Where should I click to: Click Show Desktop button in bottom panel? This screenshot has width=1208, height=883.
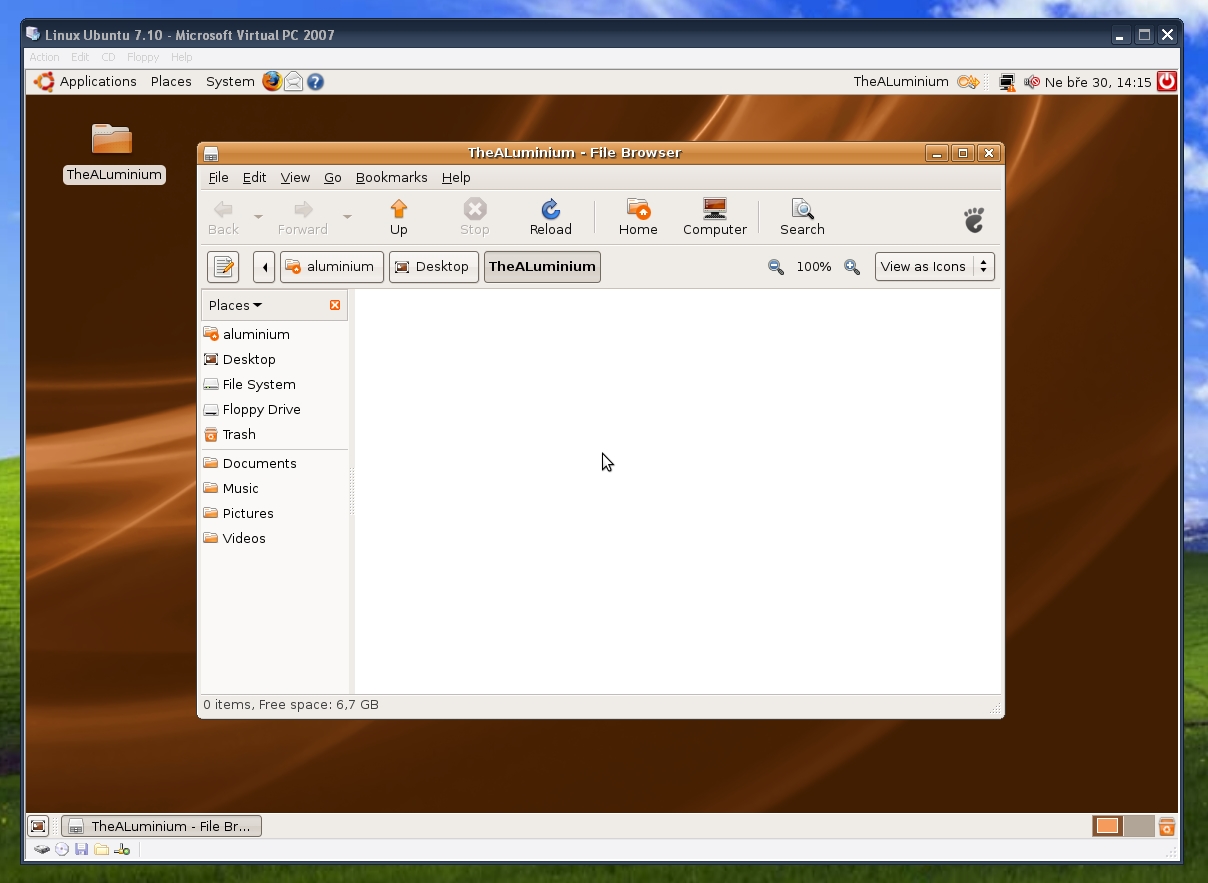[x=38, y=826]
